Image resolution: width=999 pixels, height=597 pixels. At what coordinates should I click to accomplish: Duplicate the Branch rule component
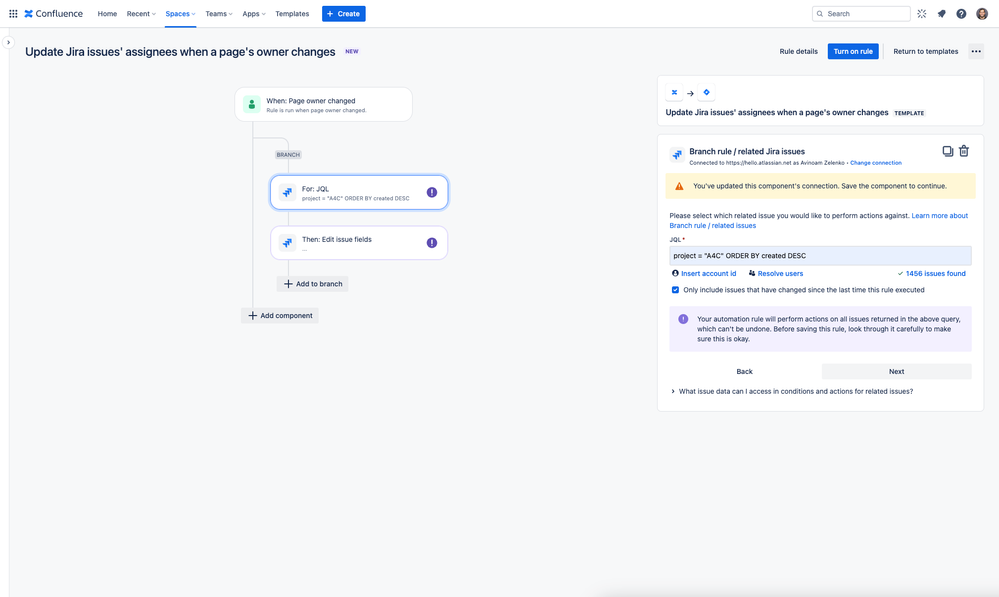947,151
